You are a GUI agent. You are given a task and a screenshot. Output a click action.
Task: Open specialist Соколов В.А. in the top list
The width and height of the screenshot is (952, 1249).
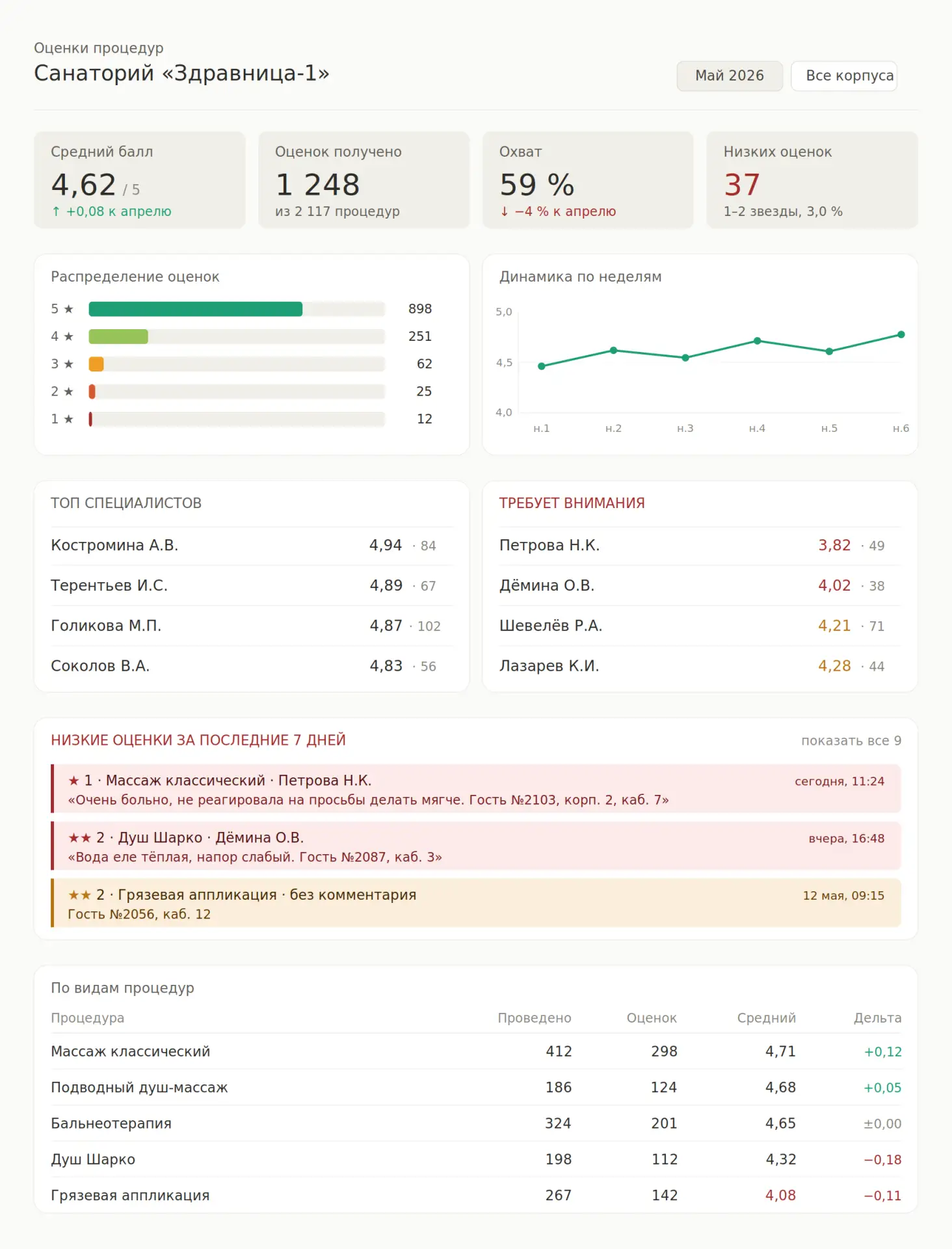(252, 667)
